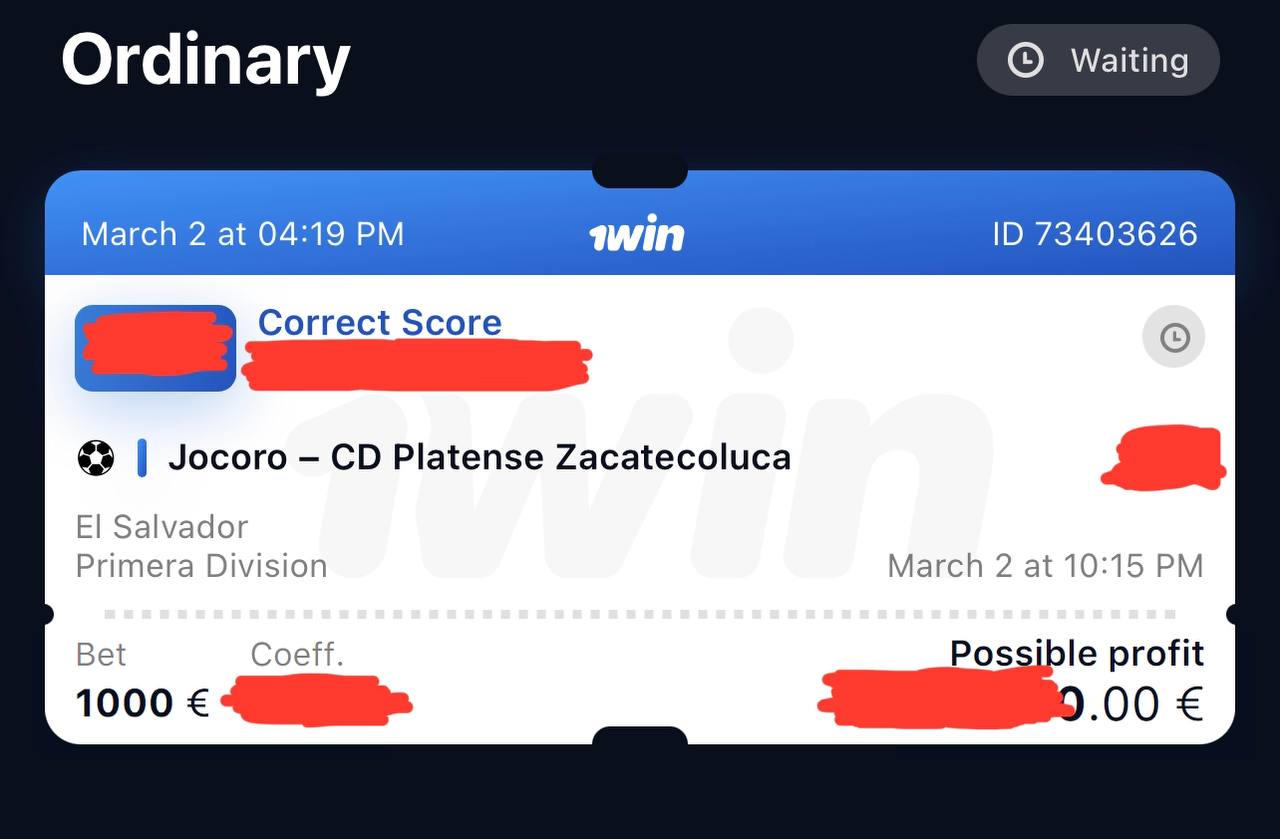Click the Bet label above the stake
The width and height of the screenshot is (1280, 839).
coord(101,655)
